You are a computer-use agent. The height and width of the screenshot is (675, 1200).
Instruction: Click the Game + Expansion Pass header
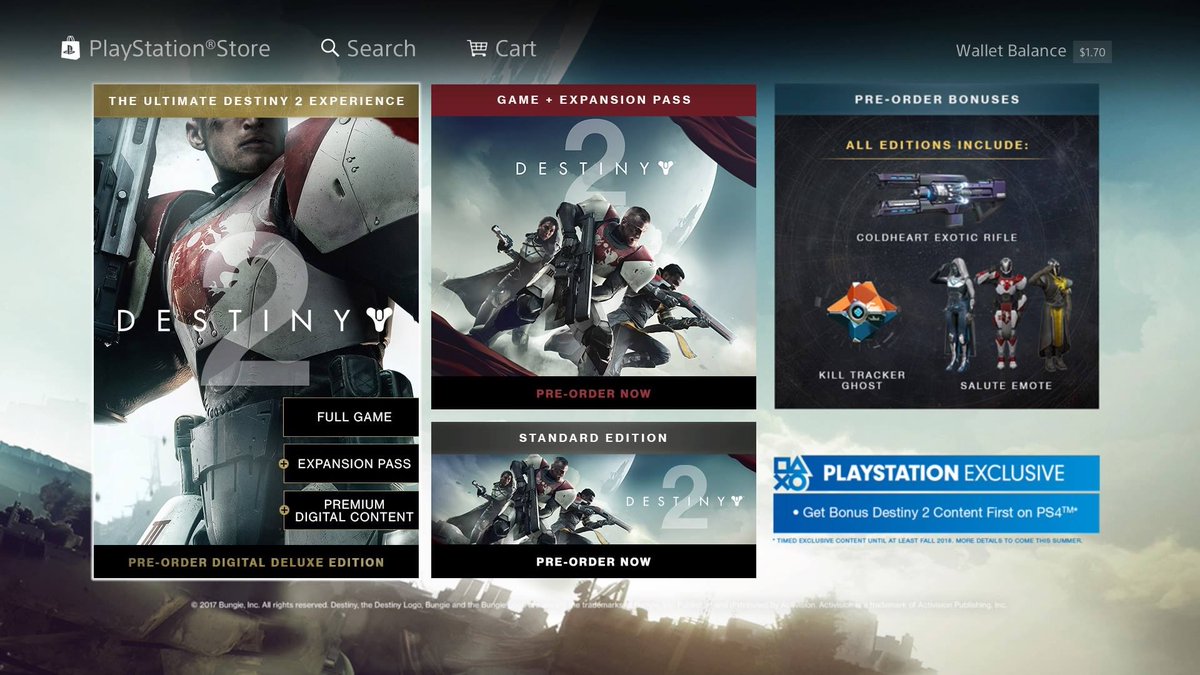tap(593, 100)
